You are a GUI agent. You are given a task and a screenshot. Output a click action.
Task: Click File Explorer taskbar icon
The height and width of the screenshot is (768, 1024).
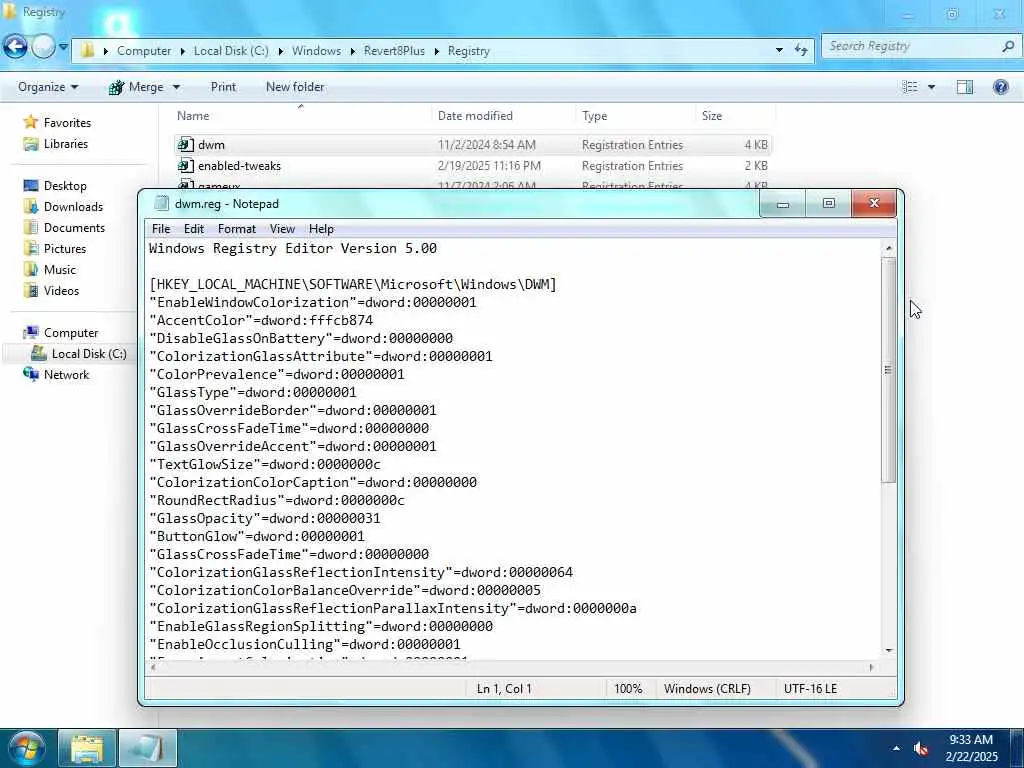(x=87, y=748)
